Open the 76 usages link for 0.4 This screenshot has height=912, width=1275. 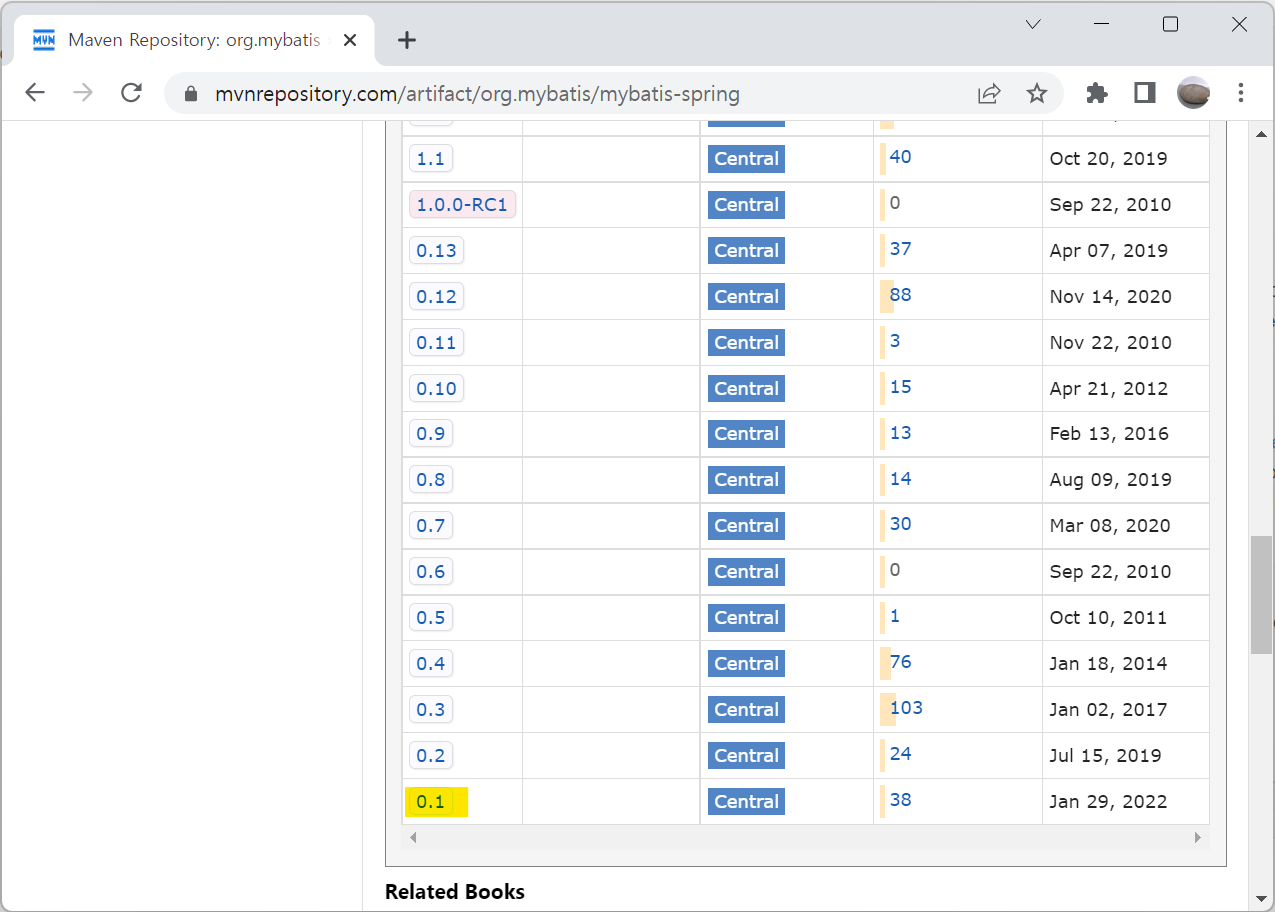tap(900, 662)
